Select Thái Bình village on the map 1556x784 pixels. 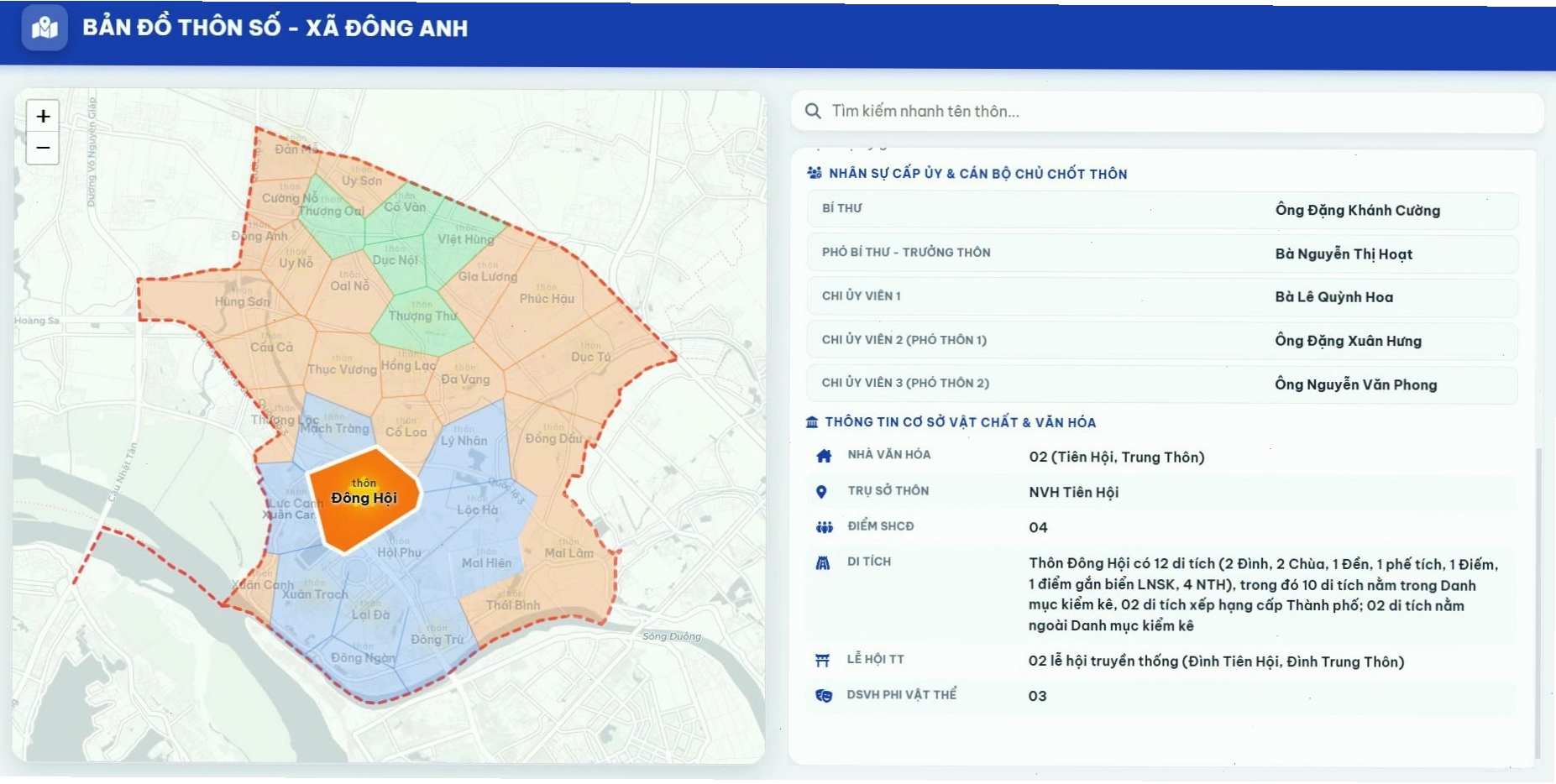tap(514, 604)
